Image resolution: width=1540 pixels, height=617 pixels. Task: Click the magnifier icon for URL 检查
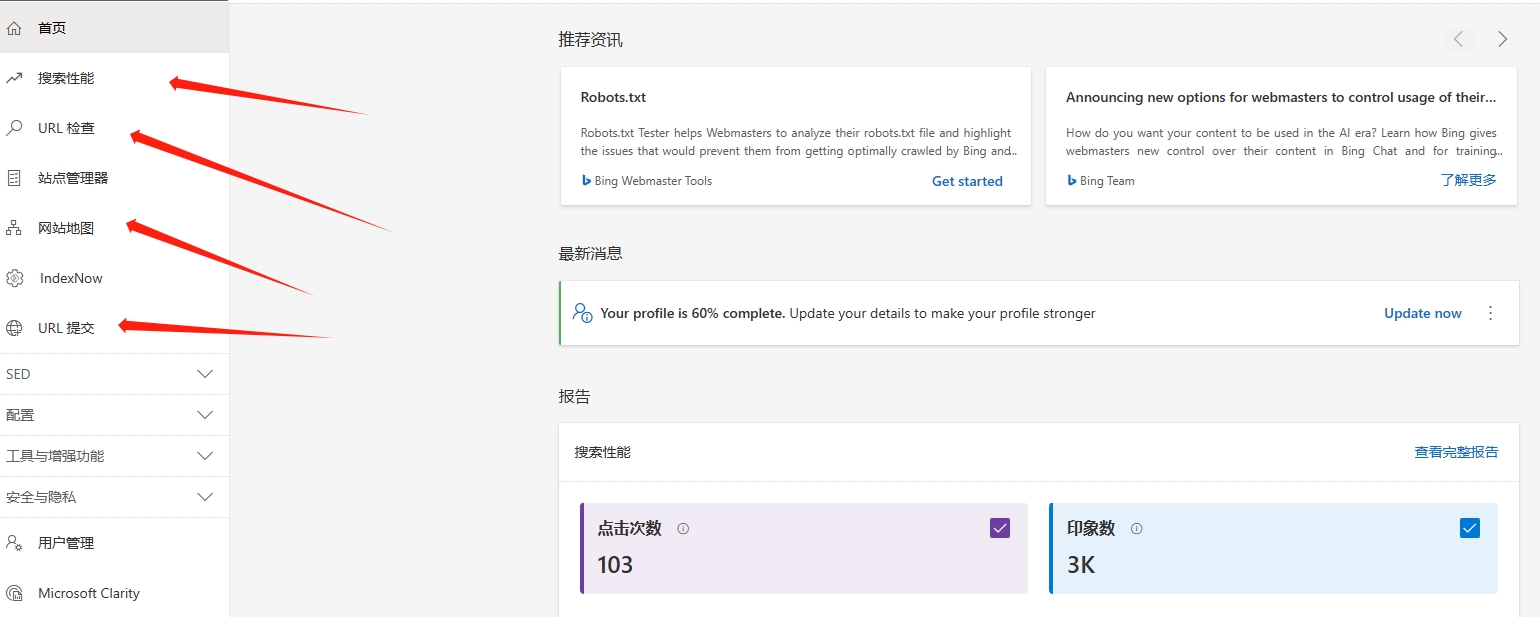point(14,128)
